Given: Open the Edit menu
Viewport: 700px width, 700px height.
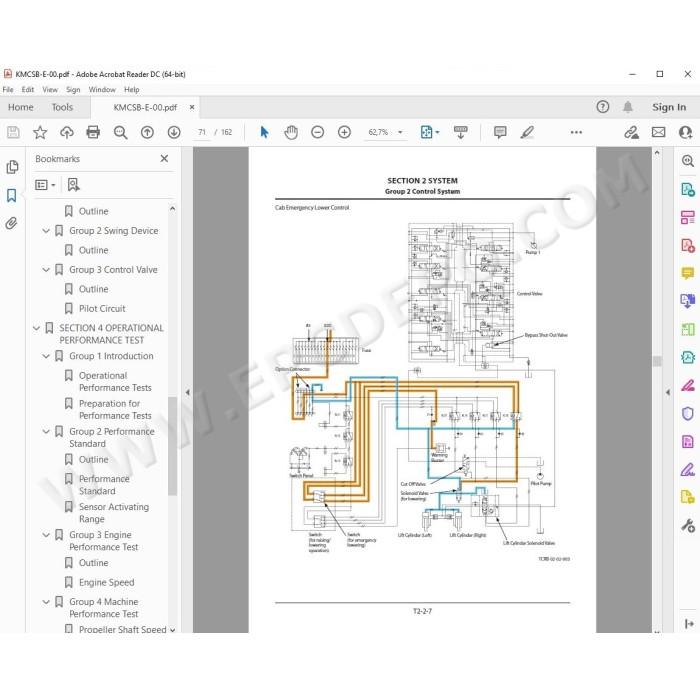Looking at the screenshot, I should click(x=28, y=90).
